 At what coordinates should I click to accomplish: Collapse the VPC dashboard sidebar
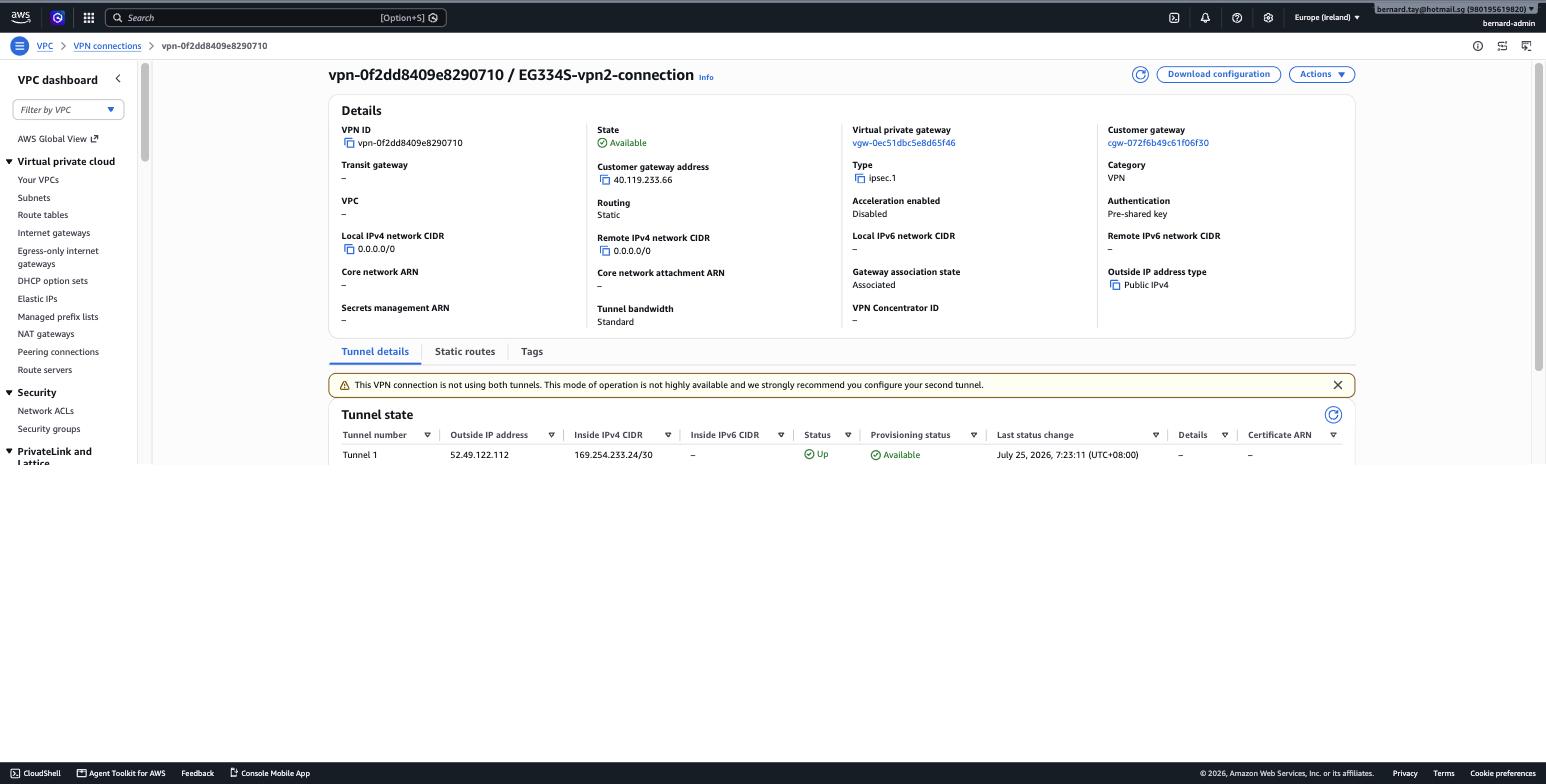(x=118, y=79)
